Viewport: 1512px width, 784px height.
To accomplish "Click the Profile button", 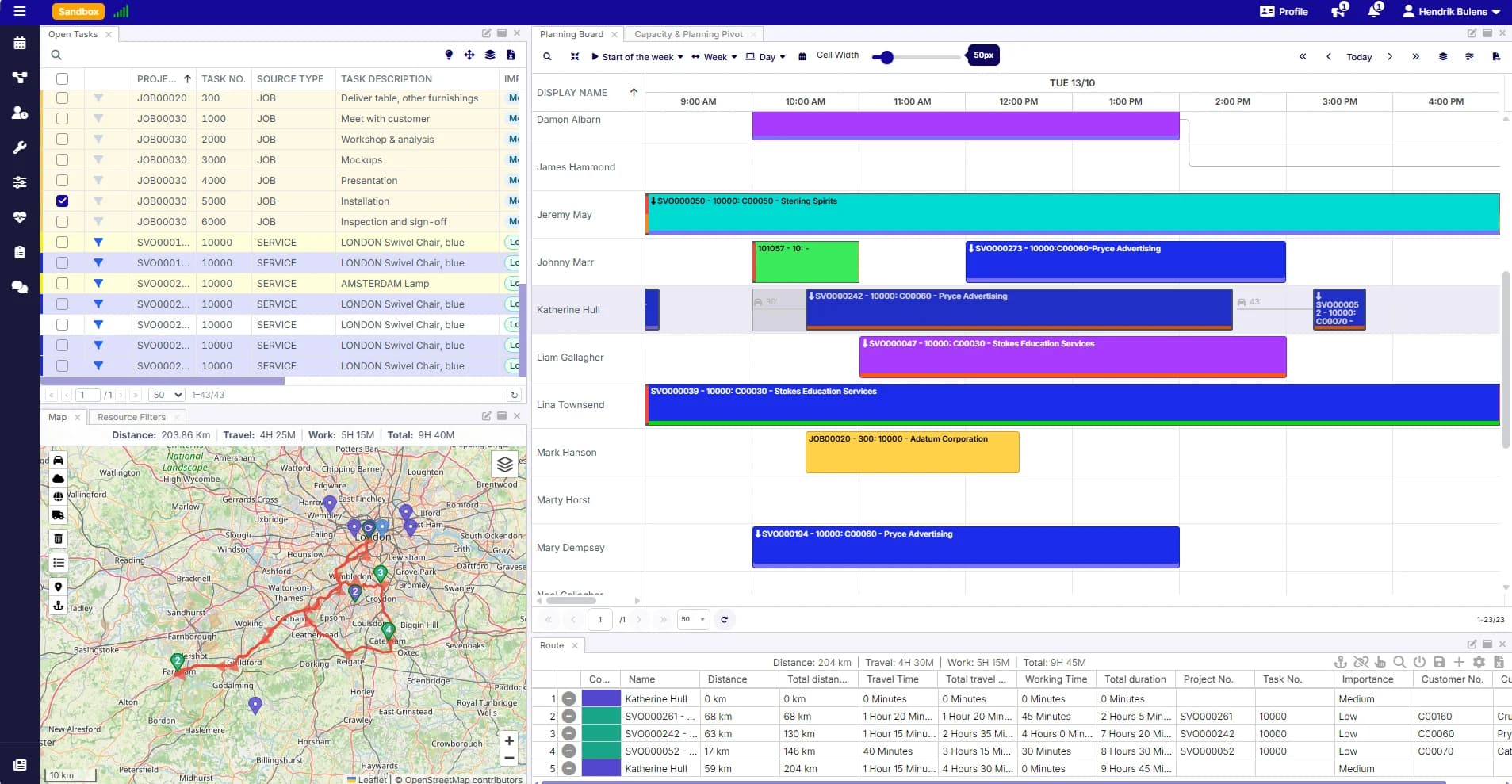I will tap(1284, 11).
